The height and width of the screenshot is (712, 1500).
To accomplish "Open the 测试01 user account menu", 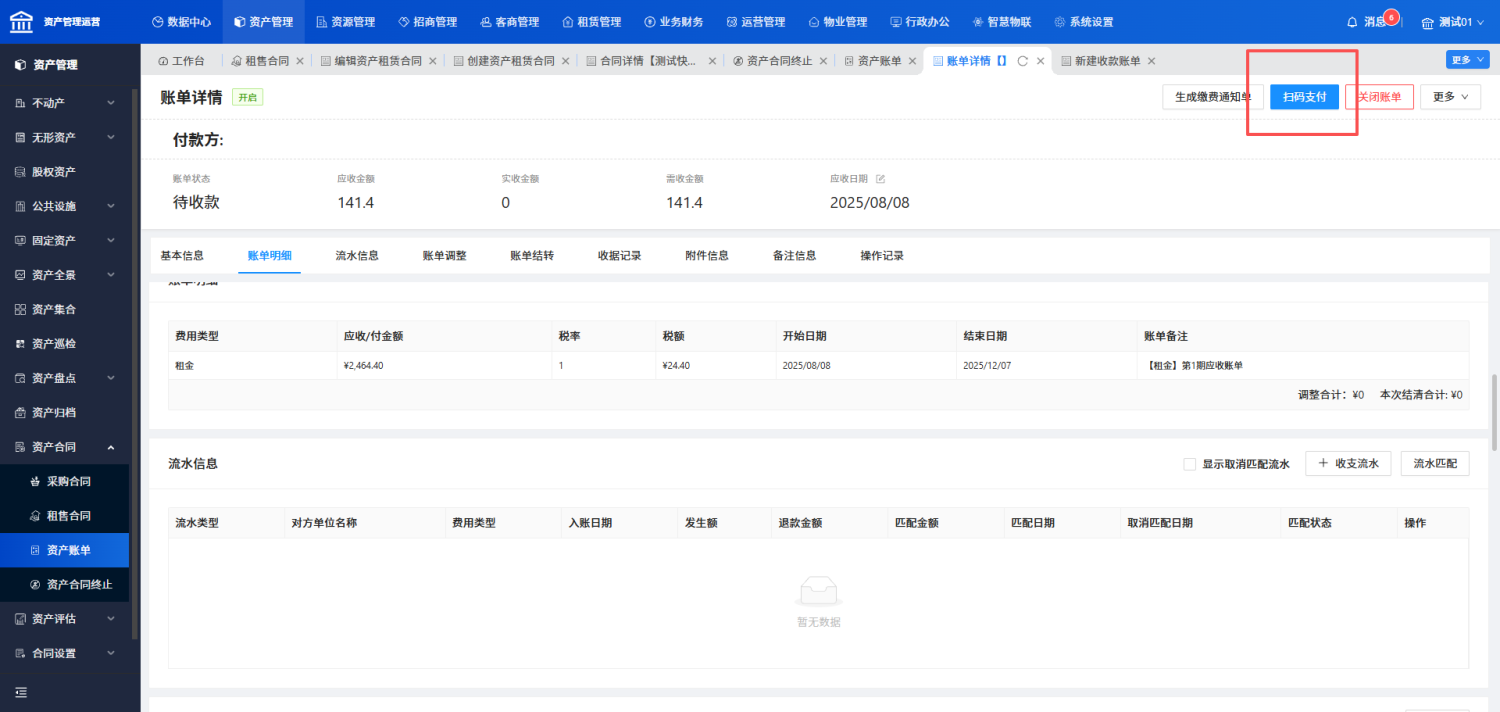I will pos(1454,21).
